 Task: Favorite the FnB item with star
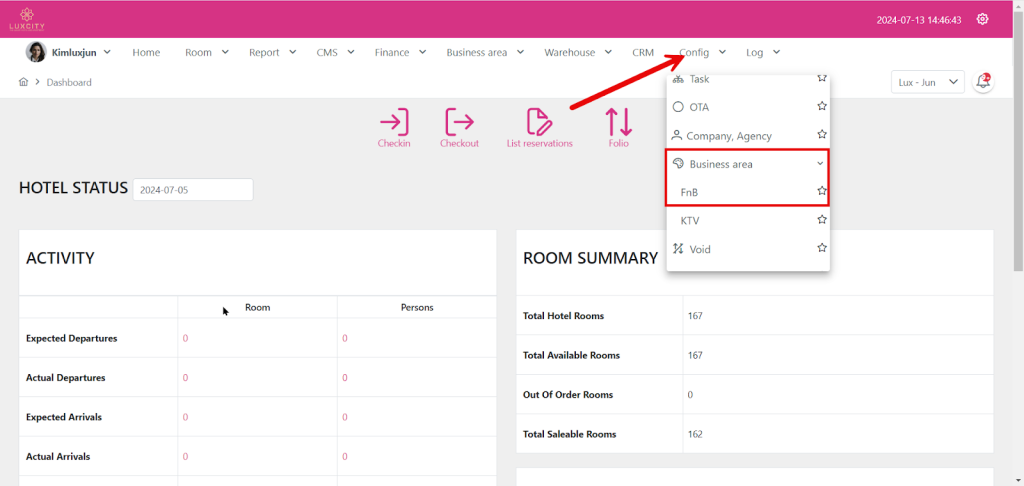point(821,191)
